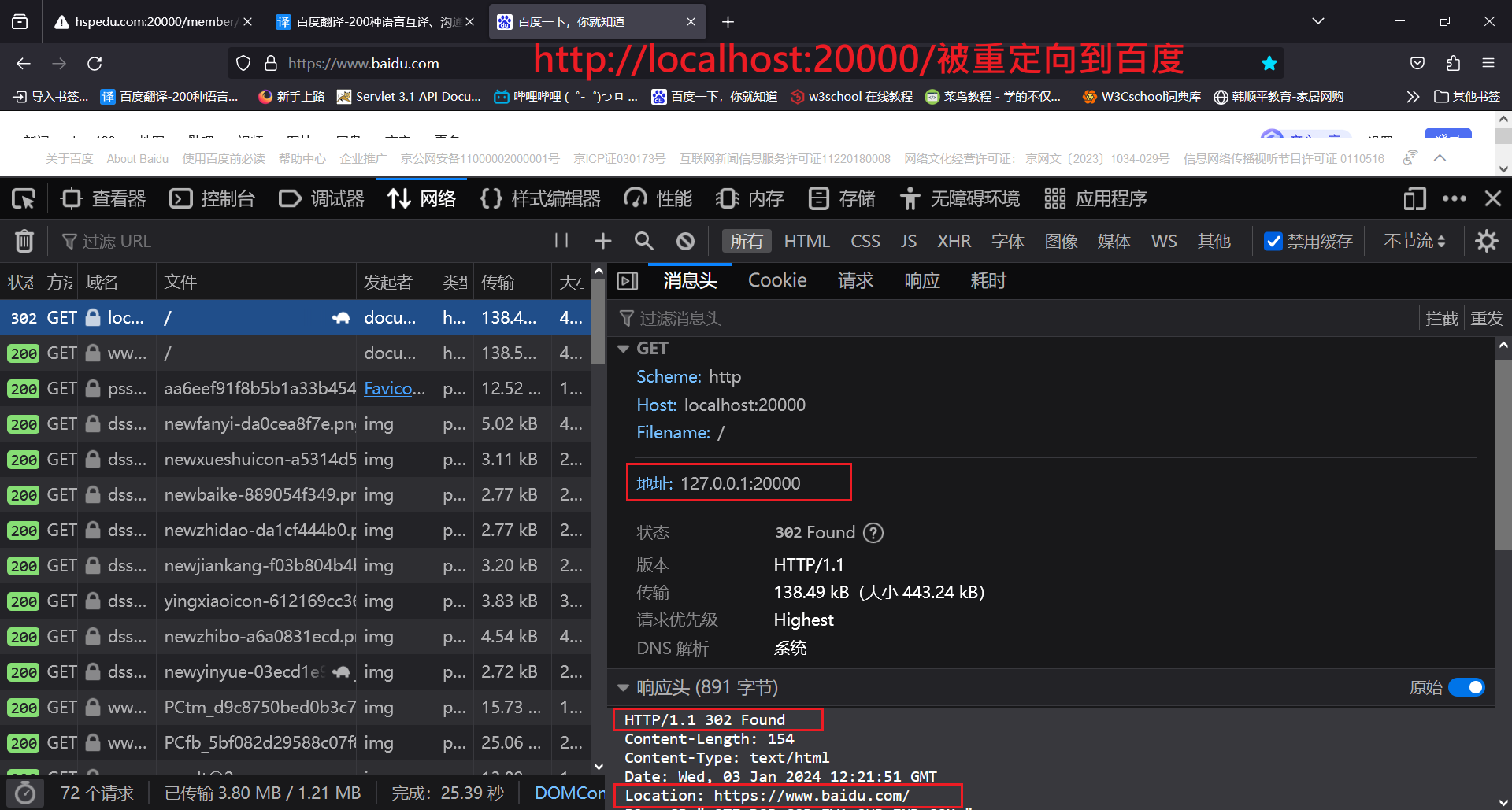Screen dimensions: 1512x810
Task: Click the 拦截 block button
Action: click(x=1442, y=318)
